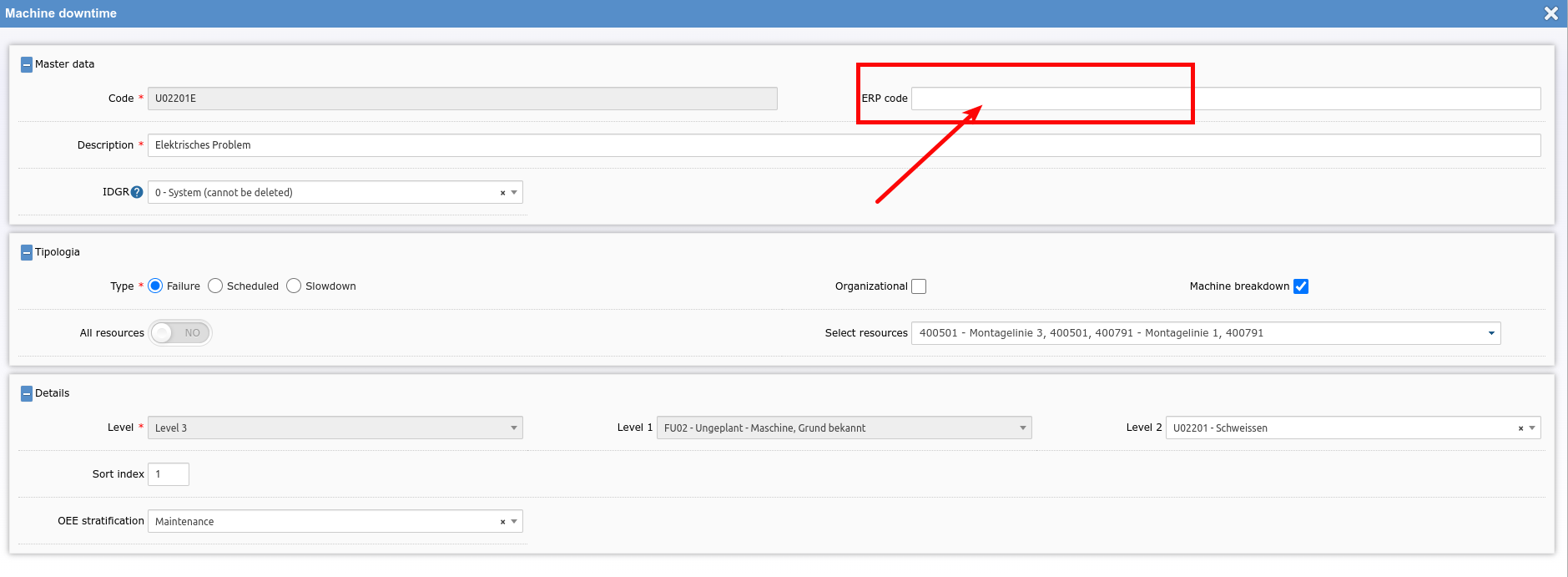Choose the Slowdown type radio button

coord(294,286)
